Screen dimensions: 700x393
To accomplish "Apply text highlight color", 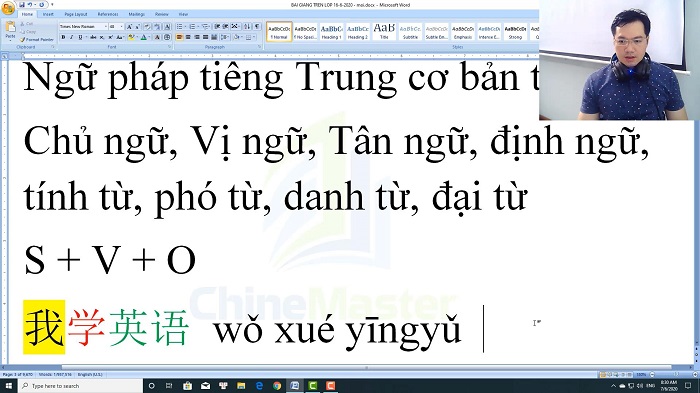I will pos(131,37).
